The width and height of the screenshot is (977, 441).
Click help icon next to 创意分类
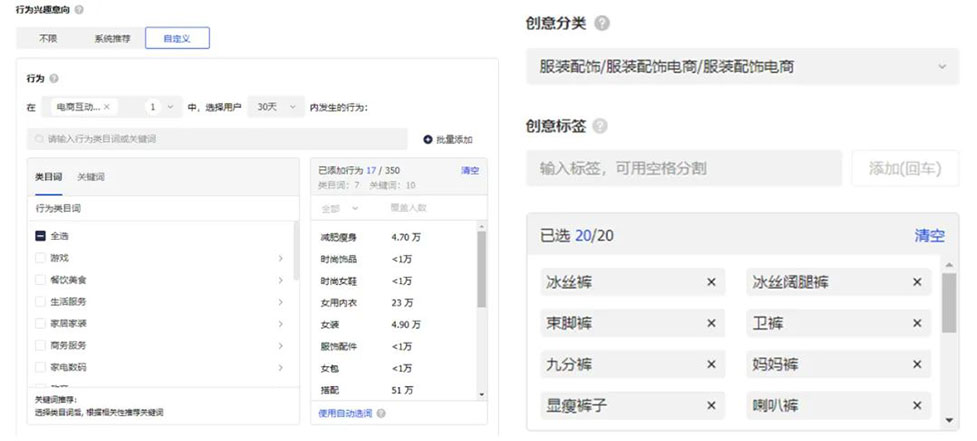603,23
